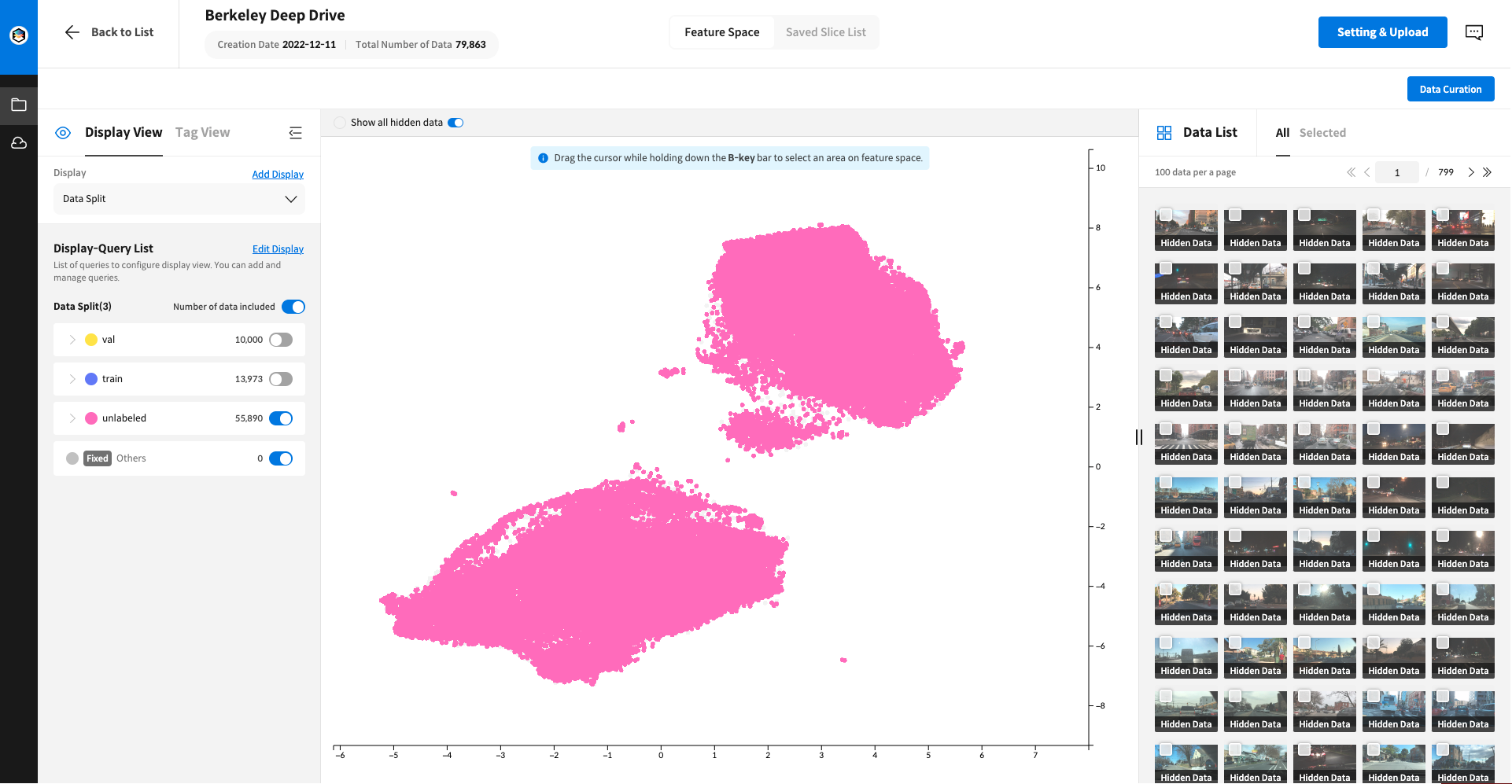
Task: Click the gray Others color swatch
Action: click(x=72, y=458)
